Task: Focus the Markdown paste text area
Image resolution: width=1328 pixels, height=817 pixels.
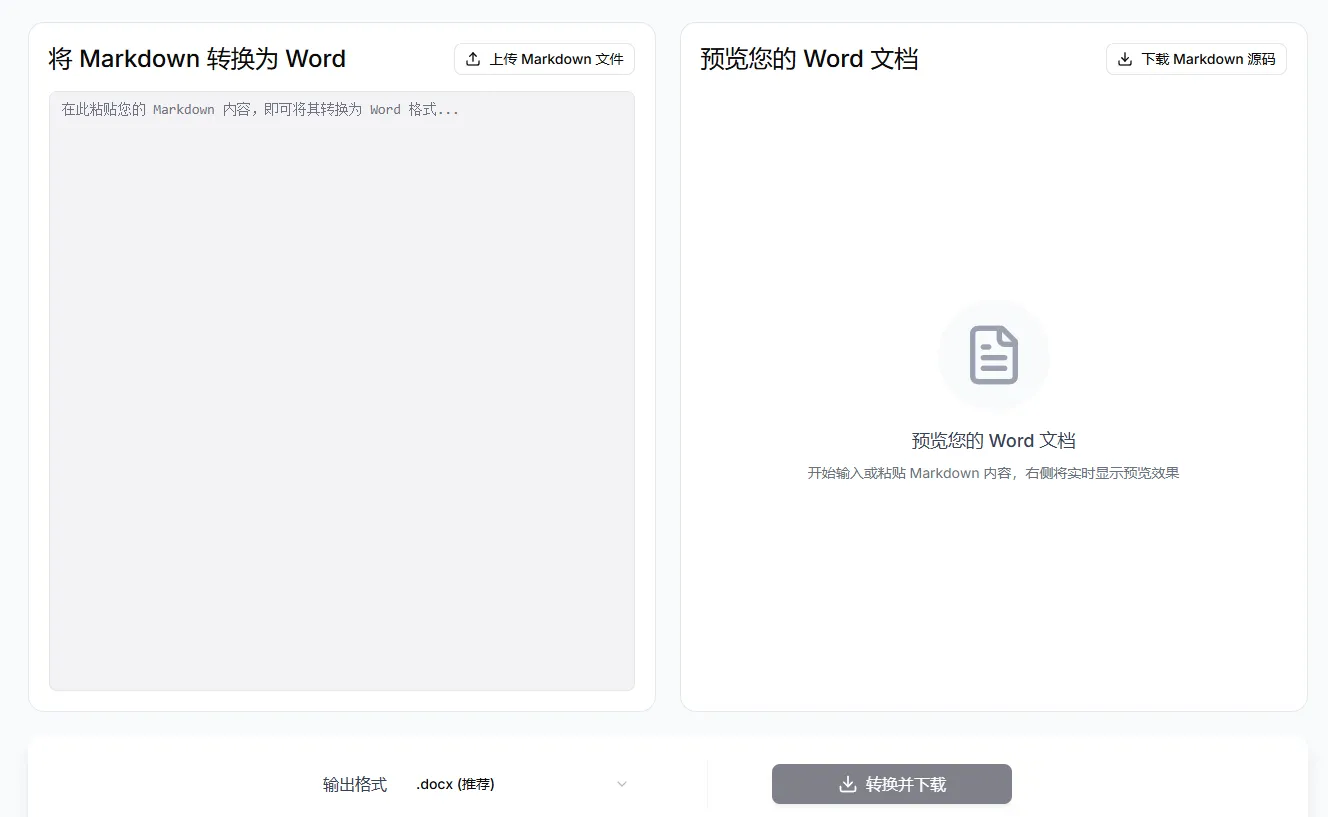Action: point(341,390)
